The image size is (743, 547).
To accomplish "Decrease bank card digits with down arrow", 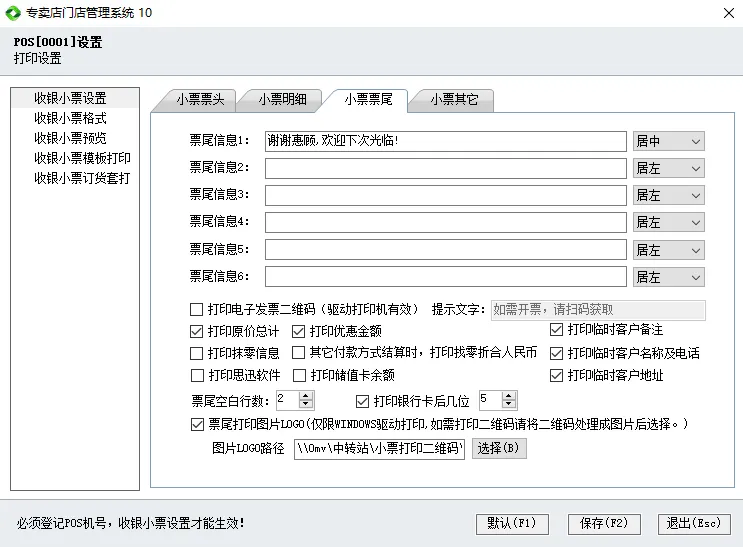I will pos(509,404).
